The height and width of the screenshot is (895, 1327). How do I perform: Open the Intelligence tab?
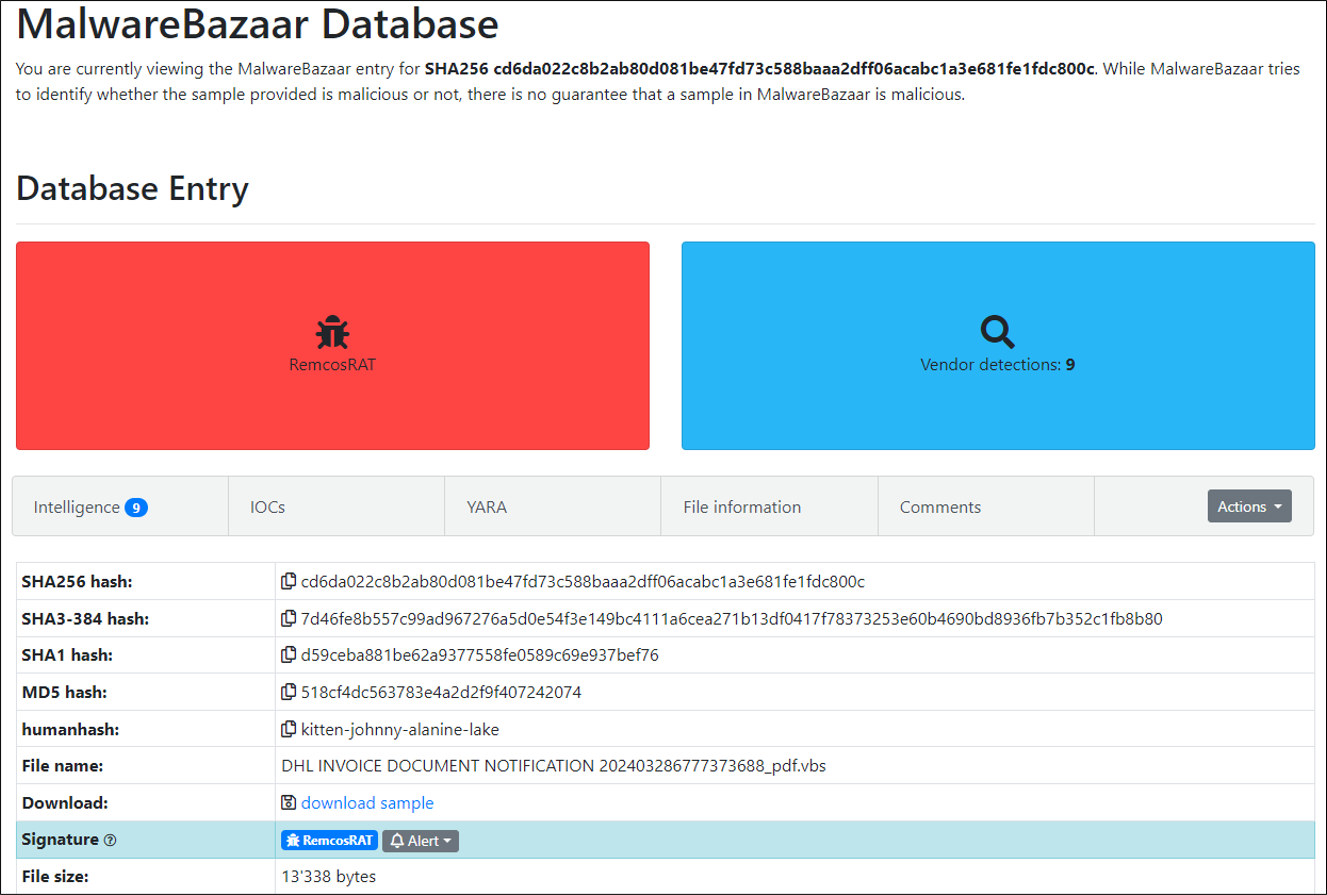[120, 507]
